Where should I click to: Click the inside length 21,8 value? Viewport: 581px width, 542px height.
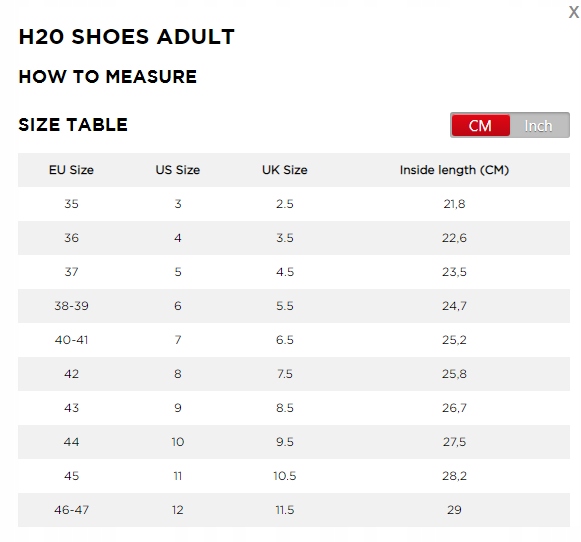(x=454, y=204)
